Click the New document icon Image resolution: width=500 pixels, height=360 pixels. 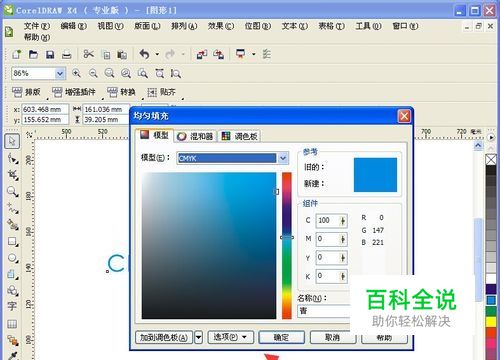[17, 54]
